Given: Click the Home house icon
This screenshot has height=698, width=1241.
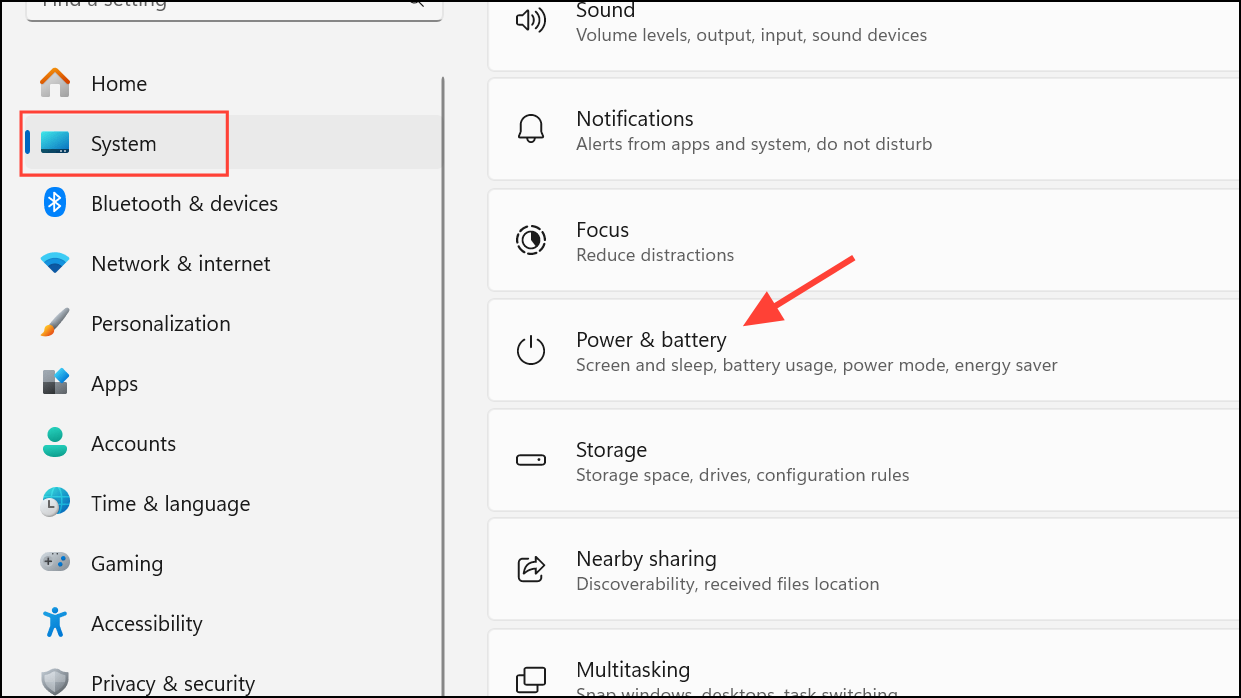Looking at the screenshot, I should [x=55, y=83].
